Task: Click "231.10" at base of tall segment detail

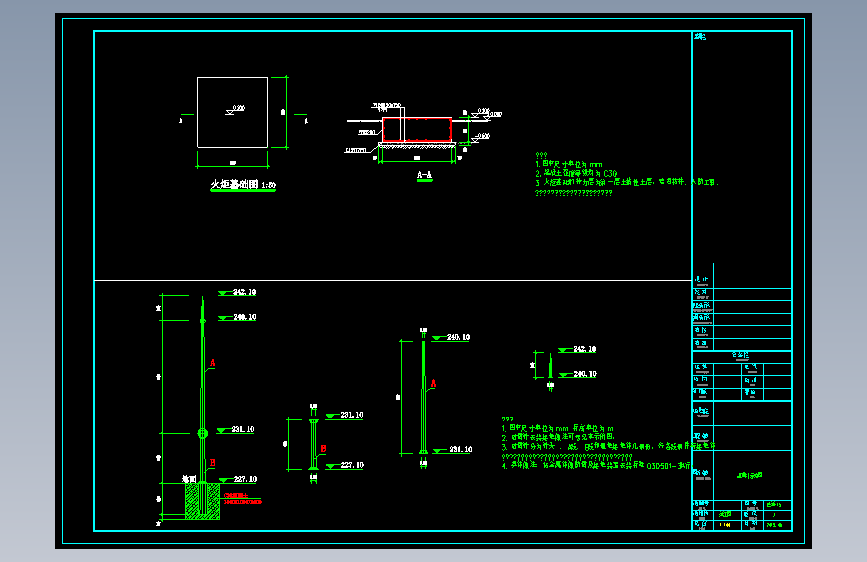Action: point(461,449)
